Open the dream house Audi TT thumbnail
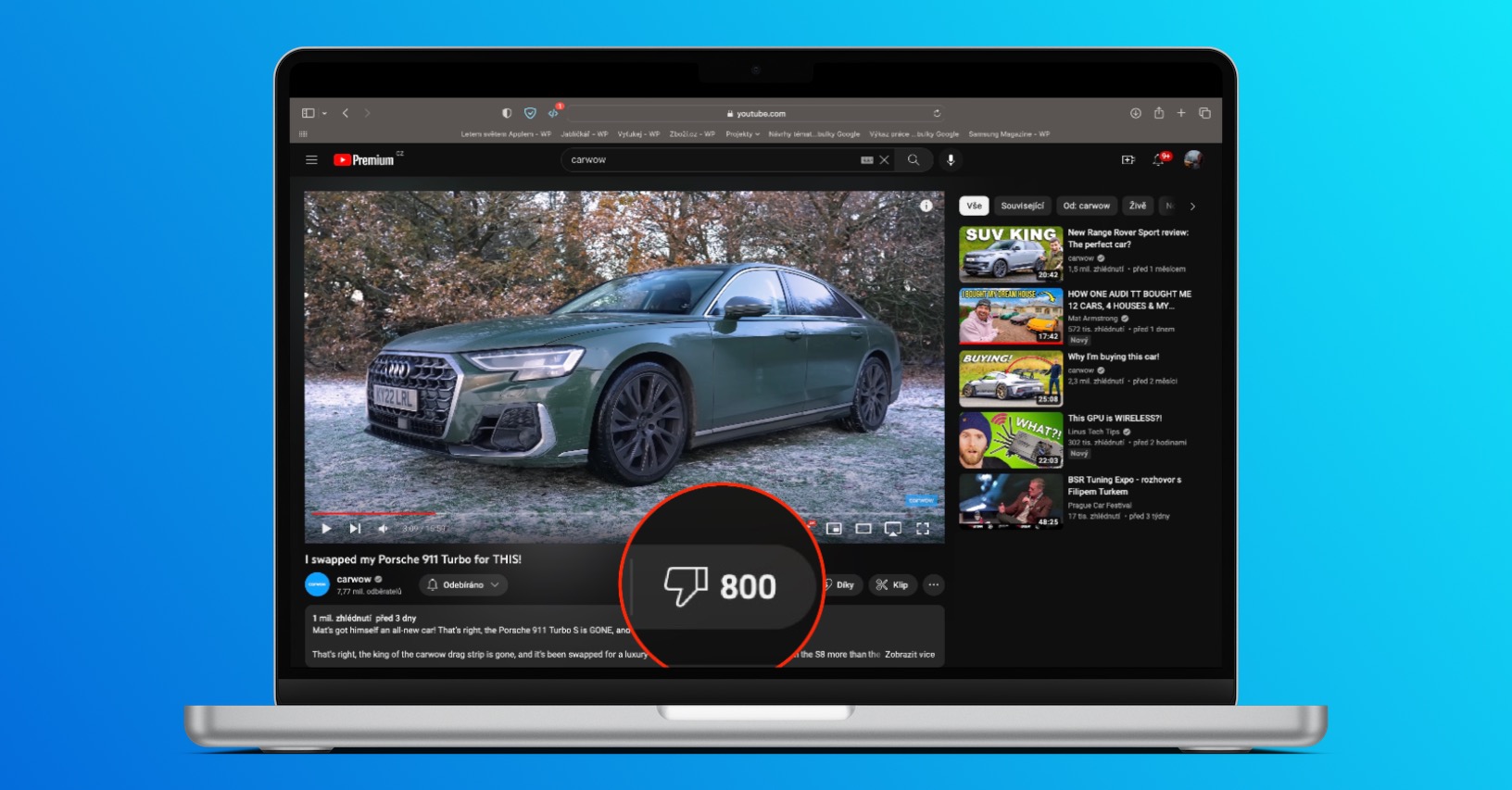1512x790 pixels. pos(1011,316)
